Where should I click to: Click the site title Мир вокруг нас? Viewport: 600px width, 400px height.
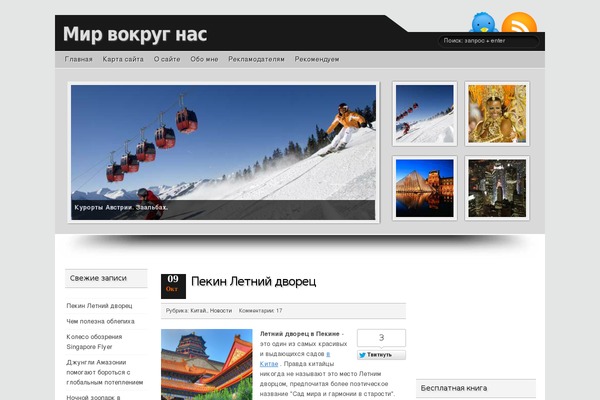click(x=135, y=34)
